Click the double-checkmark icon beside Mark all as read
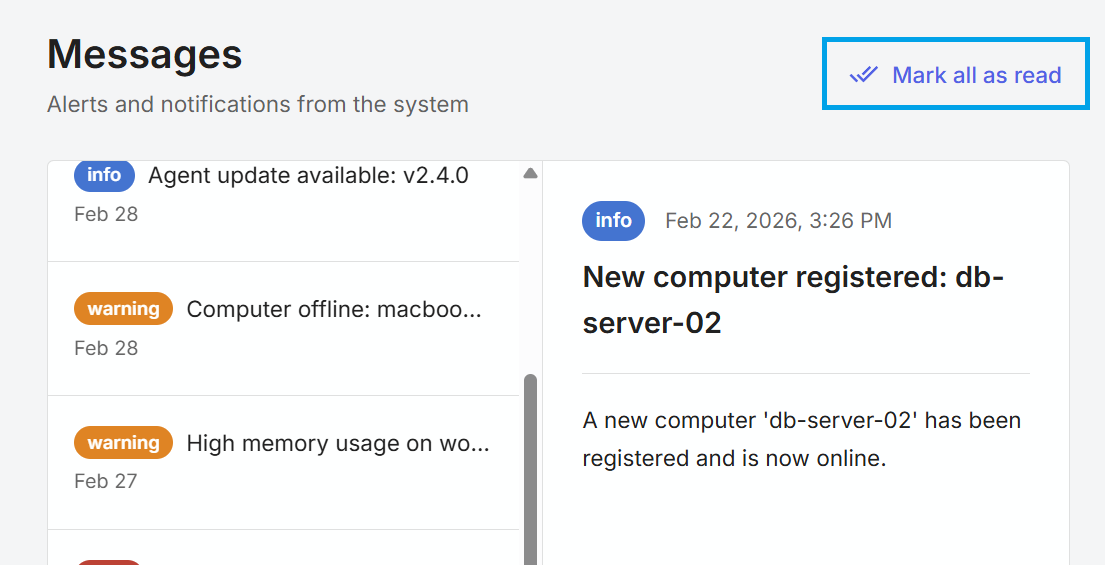The height and width of the screenshot is (565, 1105). [x=863, y=75]
